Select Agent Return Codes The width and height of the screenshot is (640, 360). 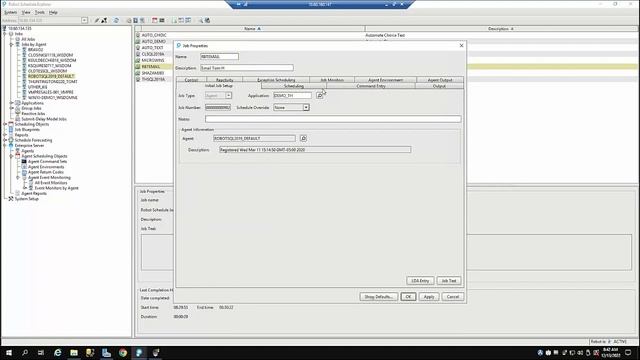click(x=46, y=172)
